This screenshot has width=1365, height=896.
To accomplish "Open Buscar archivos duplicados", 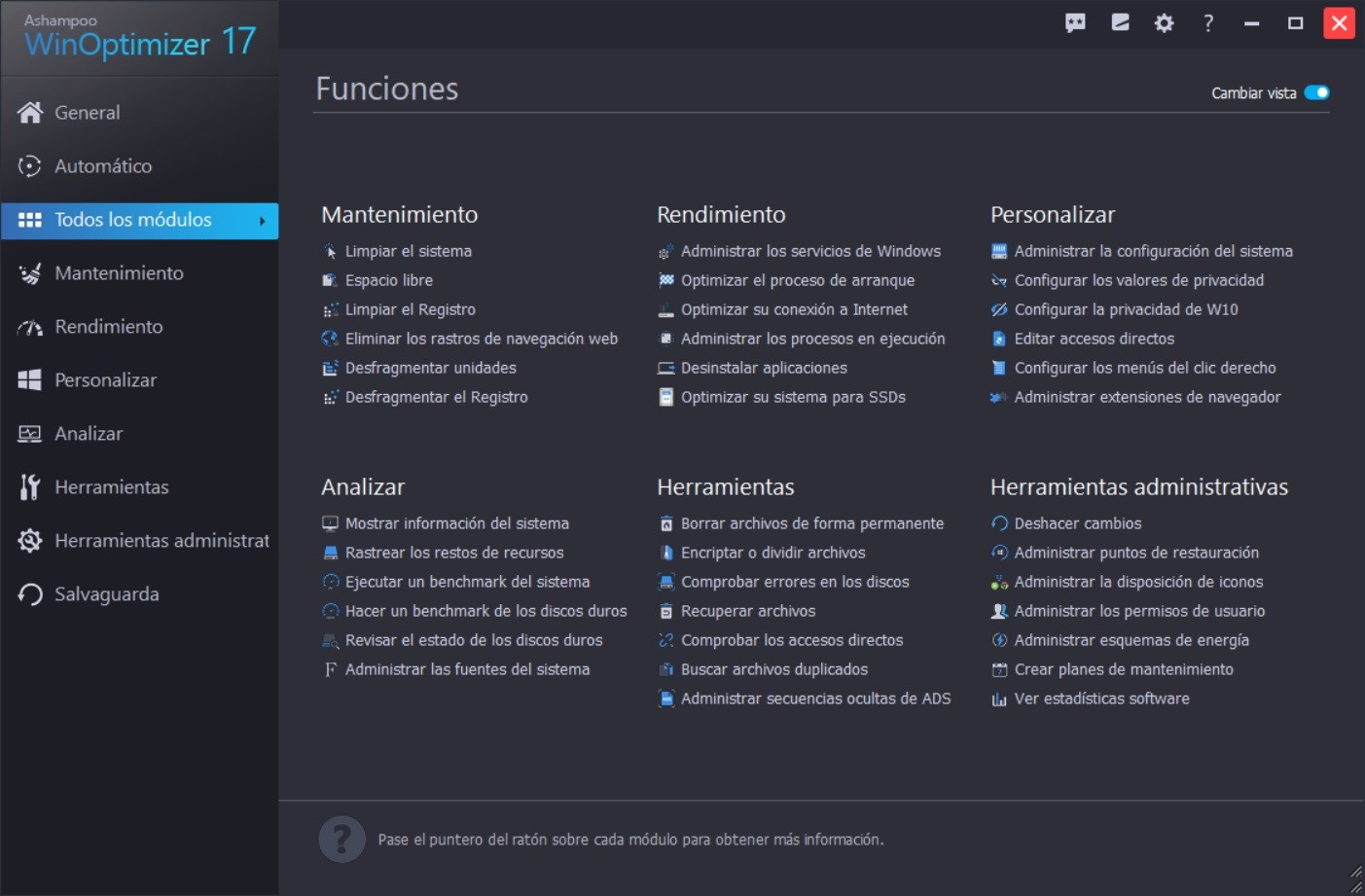I will (x=774, y=669).
